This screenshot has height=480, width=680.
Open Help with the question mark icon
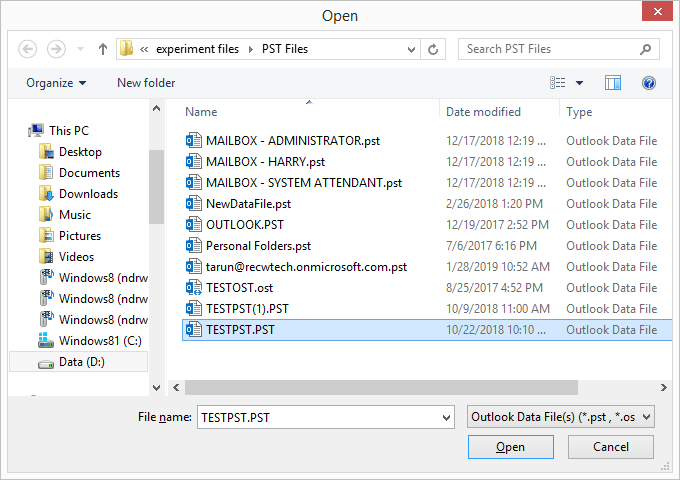649,82
